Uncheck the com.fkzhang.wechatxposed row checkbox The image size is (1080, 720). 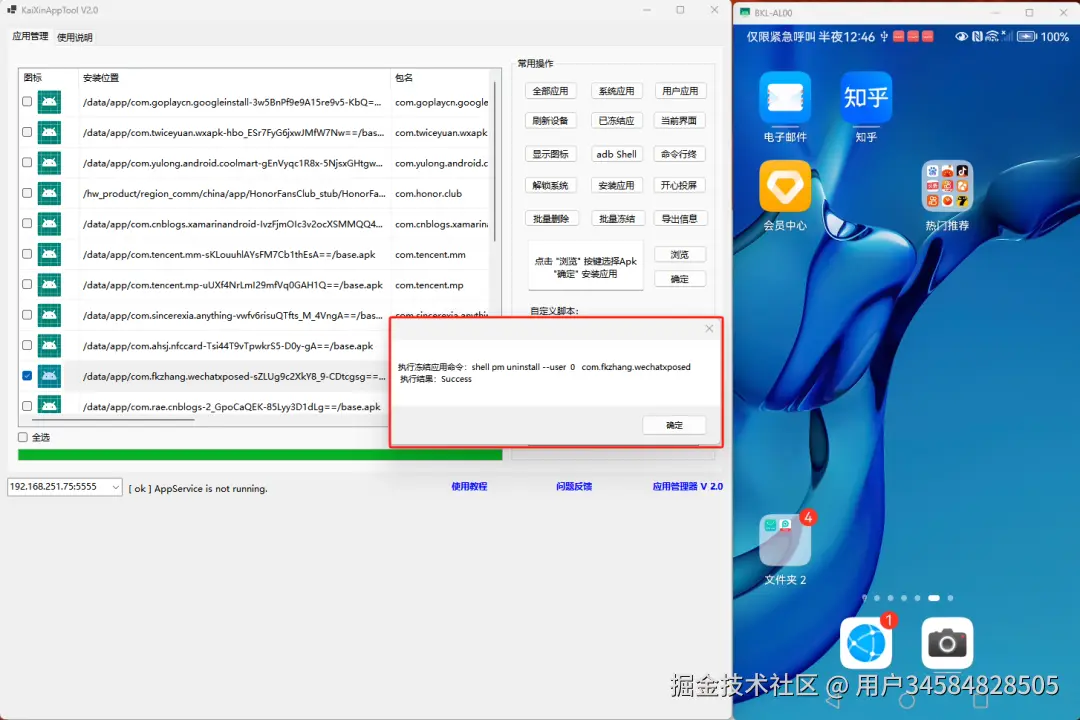pyautogui.click(x=27, y=376)
